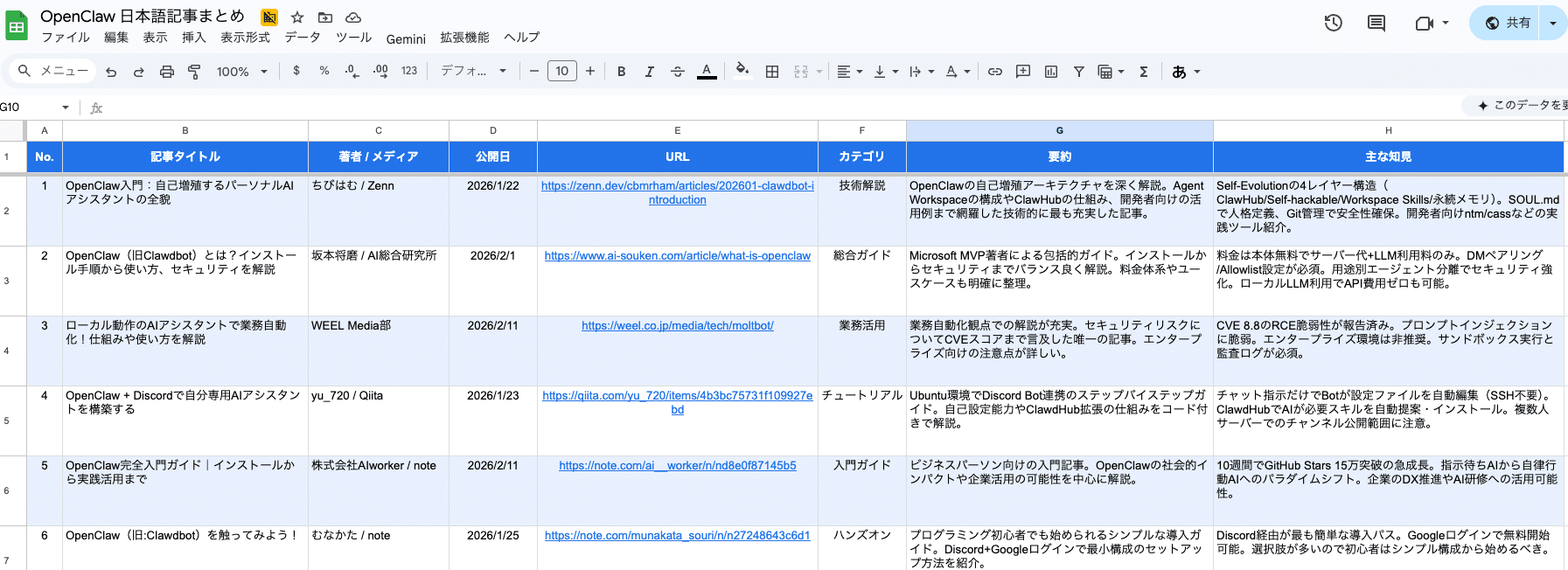Click the paint format roller icon
The width and height of the screenshot is (1568, 570).
click(194, 72)
